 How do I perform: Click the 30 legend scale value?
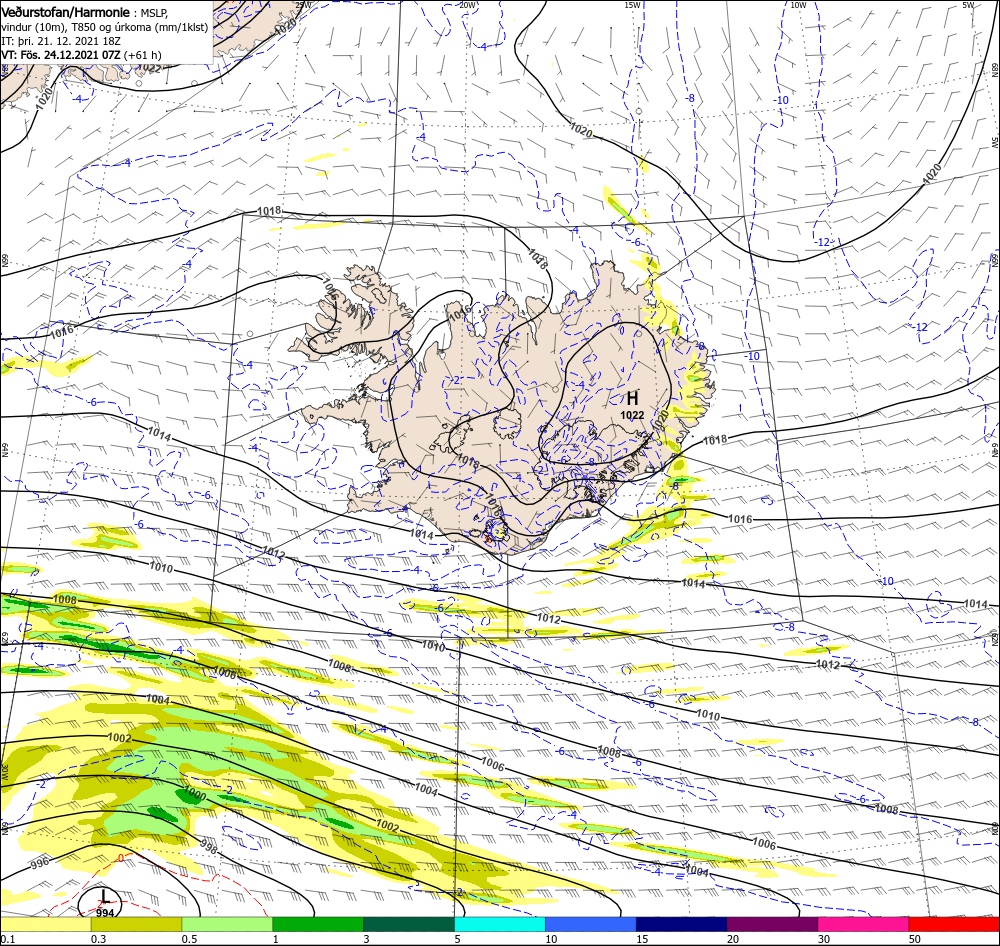[824, 939]
